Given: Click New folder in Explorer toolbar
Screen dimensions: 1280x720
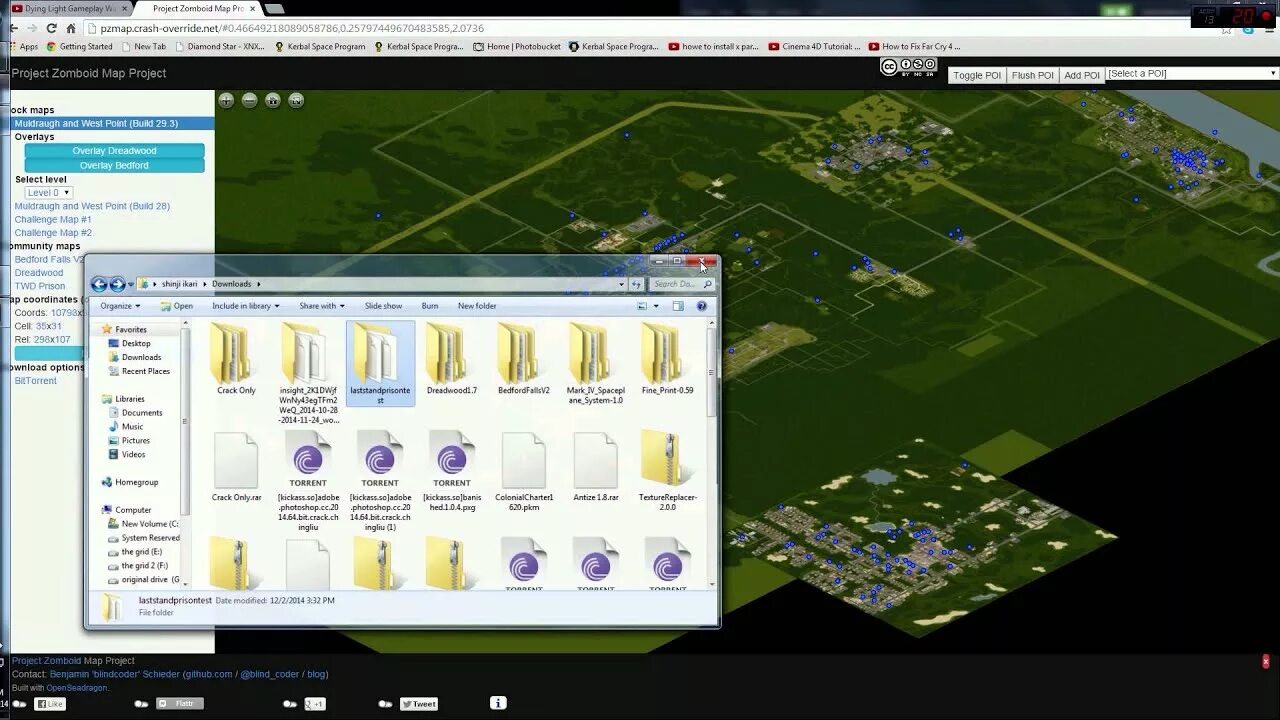Looking at the screenshot, I should point(477,306).
